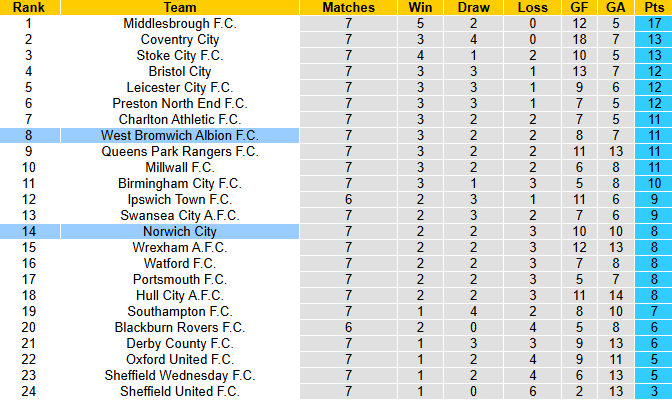672x401 pixels.
Task: Select the Draw column header
Action: point(474,7)
